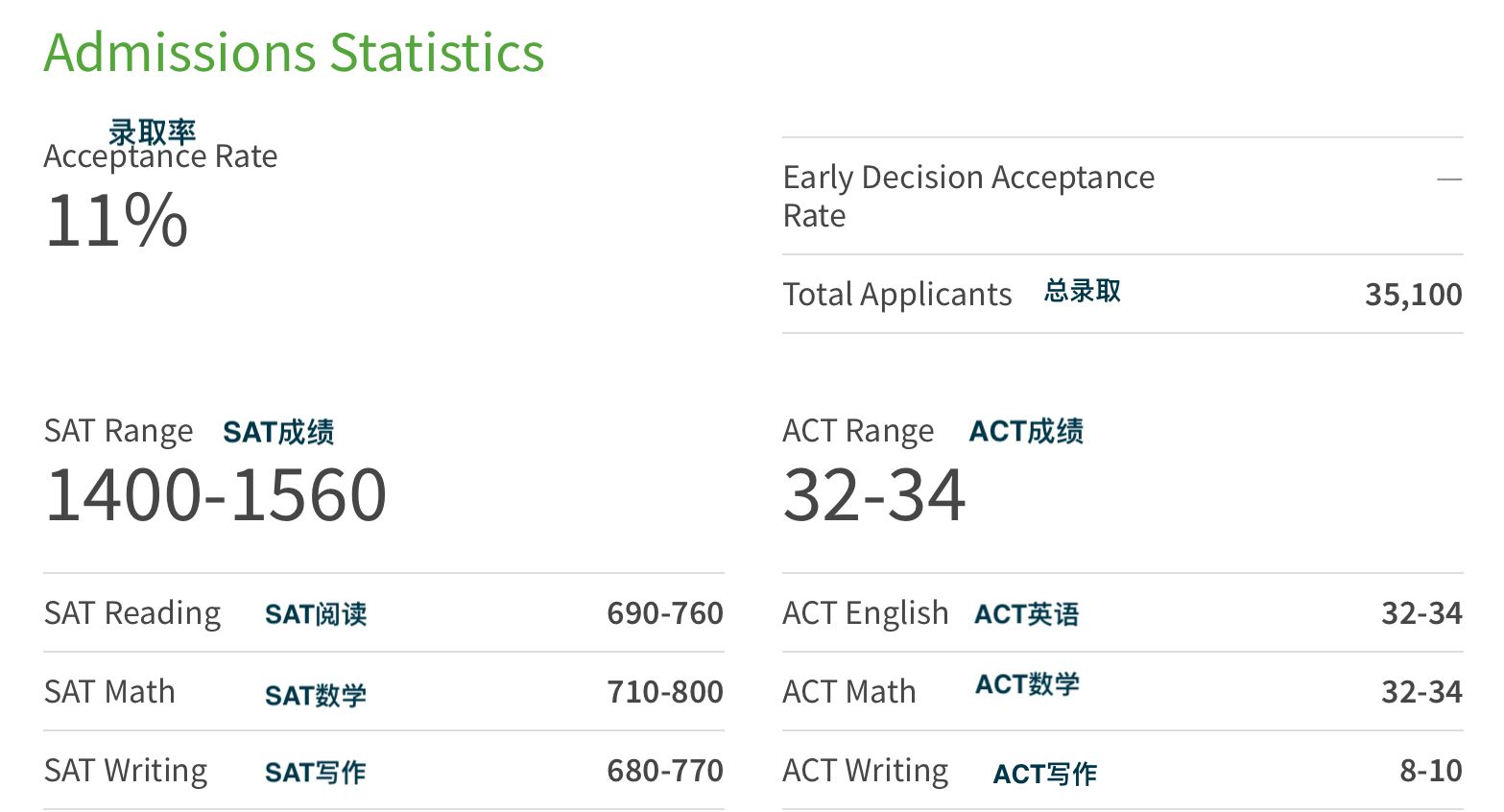This screenshot has height=812, width=1504.
Task: Click the 710-800 SAT Math score
Action: click(x=665, y=691)
